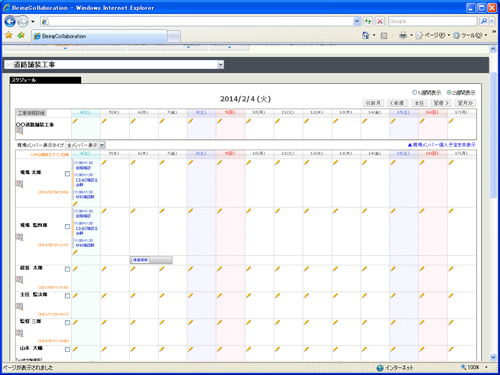This screenshot has height=375, width=500.
Task: Open the ○○道路舗装工事 project dropdown
Action: click(x=221, y=64)
